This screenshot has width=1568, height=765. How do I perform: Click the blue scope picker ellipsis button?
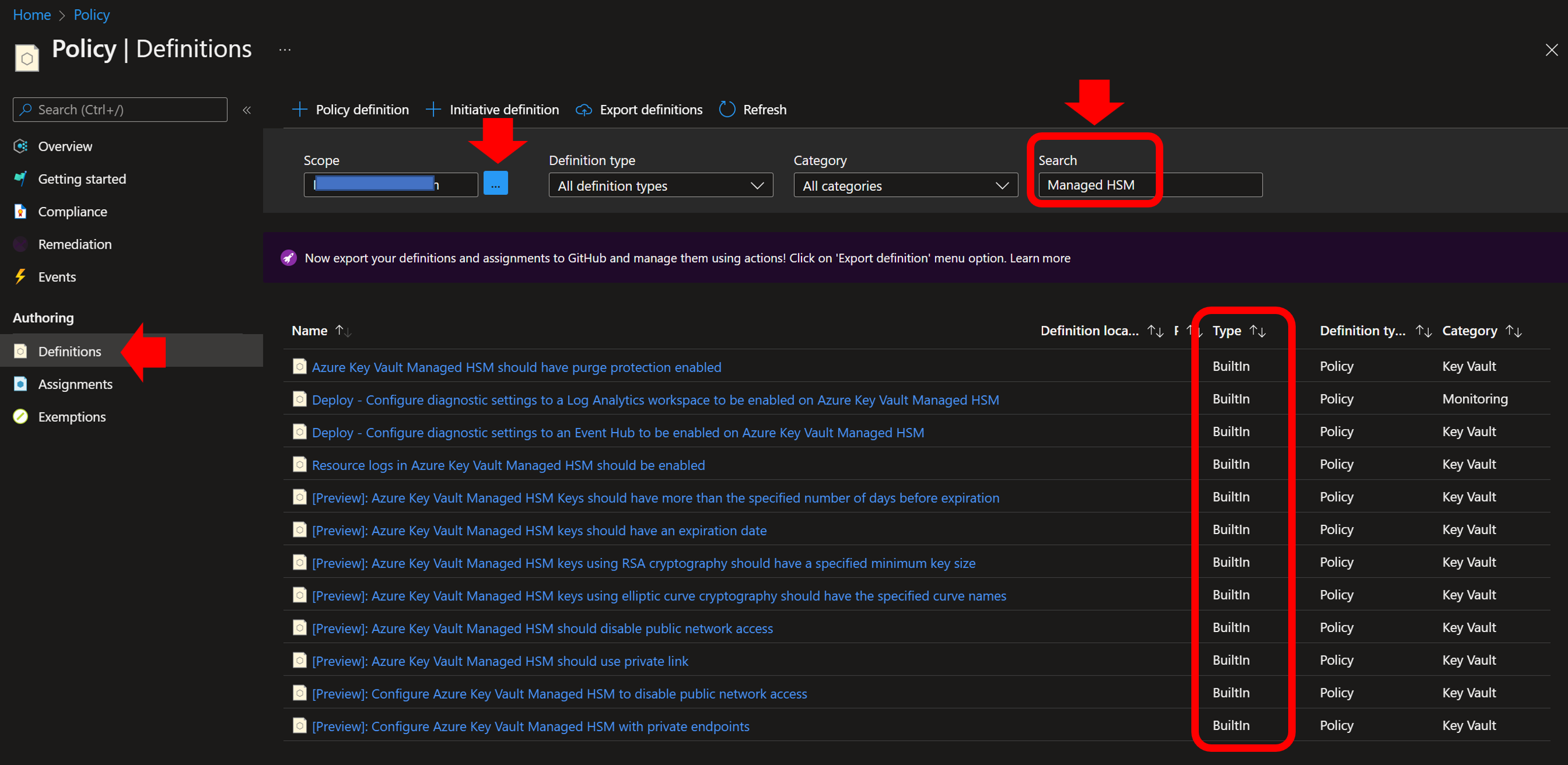click(x=495, y=184)
